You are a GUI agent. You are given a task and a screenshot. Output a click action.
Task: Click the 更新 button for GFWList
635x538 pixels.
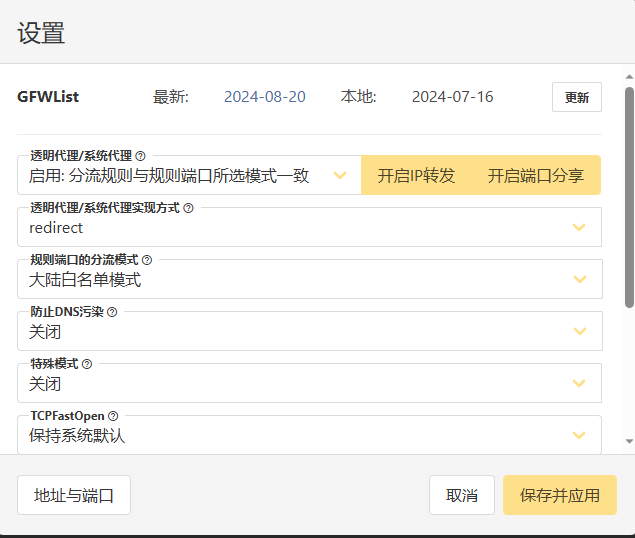tap(577, 97)
